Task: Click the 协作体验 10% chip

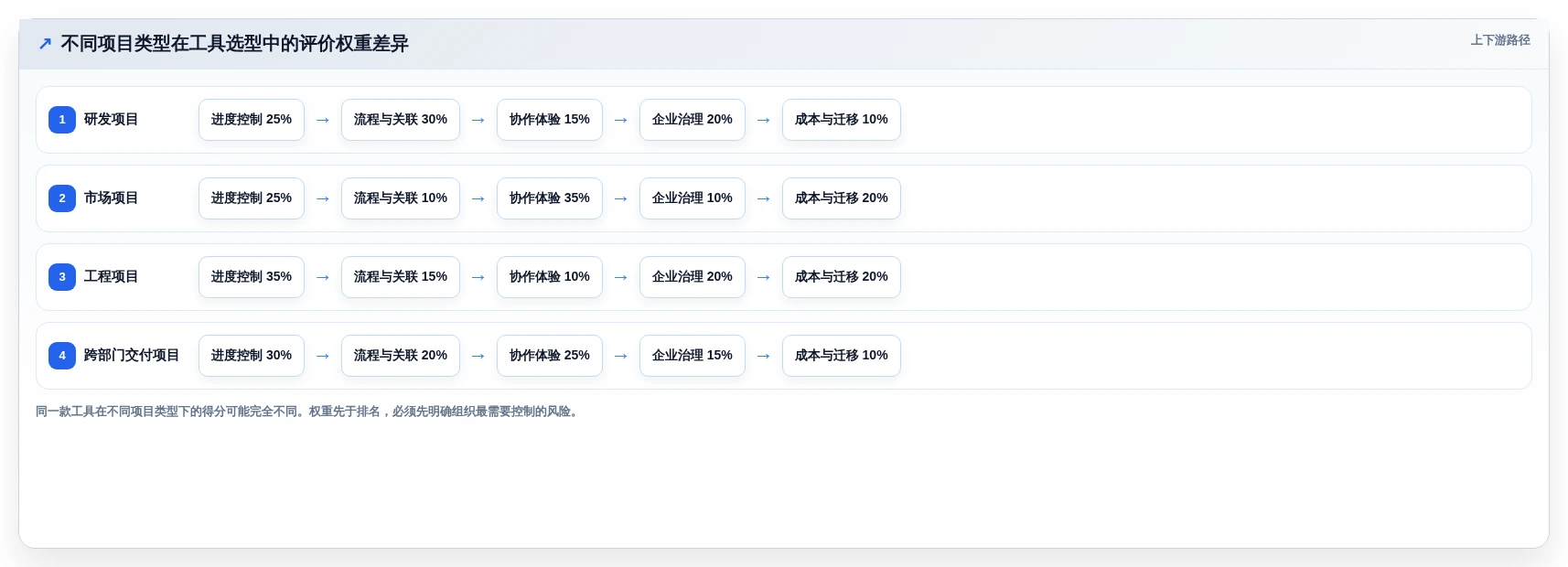Action: pos(550,277)
